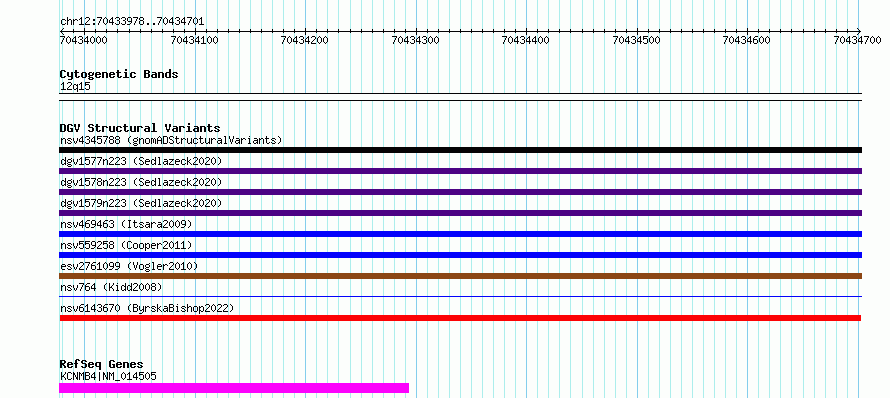Screen dimensions: 890x398
Task: Click the brown esv2761099 variant bar
Action: [x=460, y=276]
